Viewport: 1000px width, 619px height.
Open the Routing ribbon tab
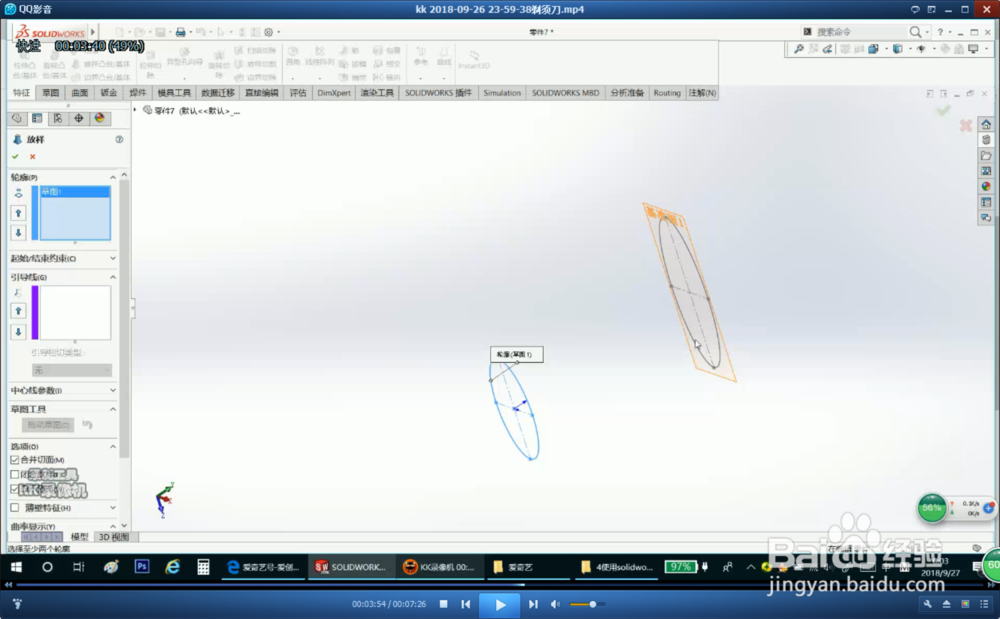(x=667, y=93)
